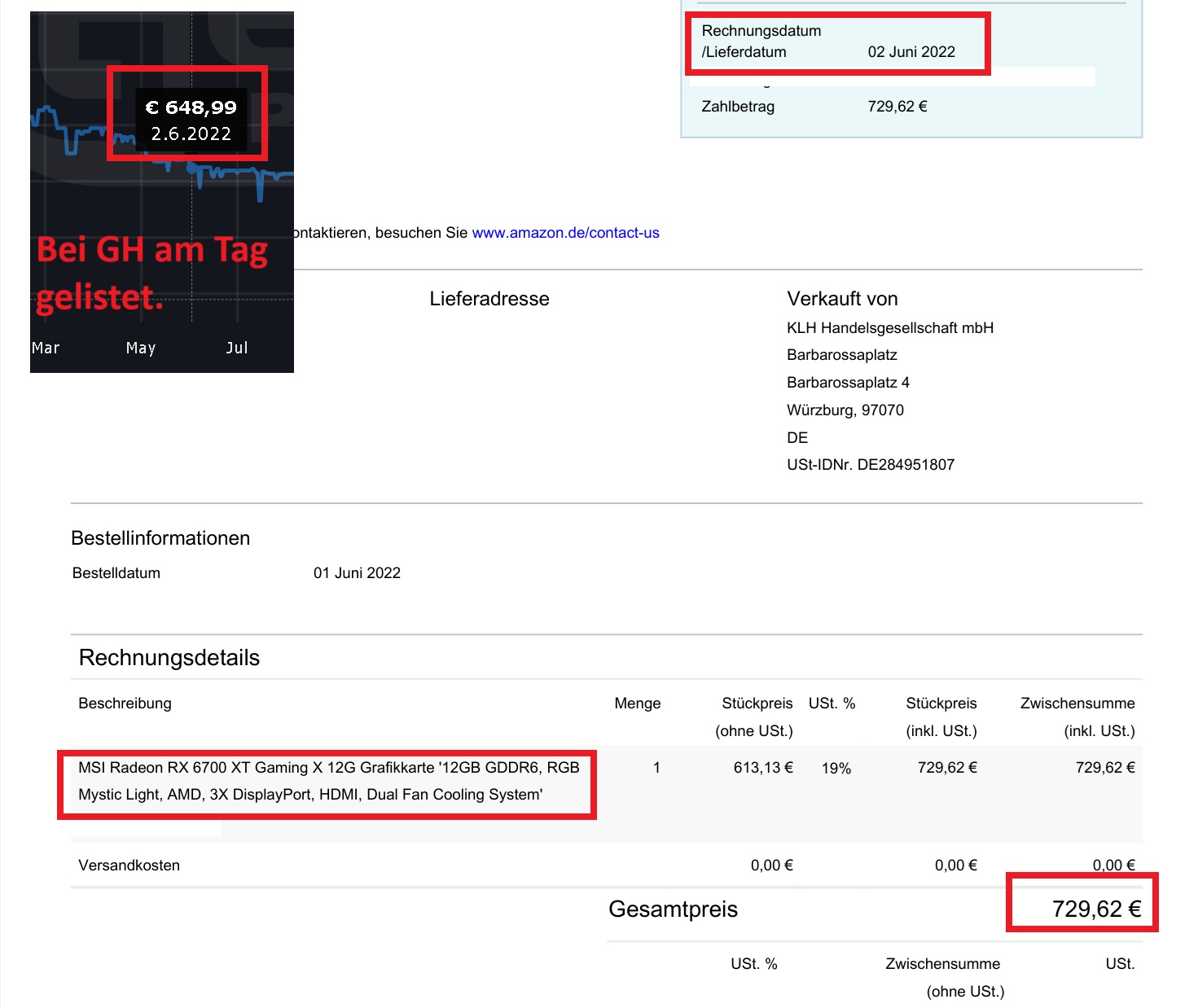Select the MSI Radeon RX 6700 XT description
1198x1008 pixels.
point(329,781)
